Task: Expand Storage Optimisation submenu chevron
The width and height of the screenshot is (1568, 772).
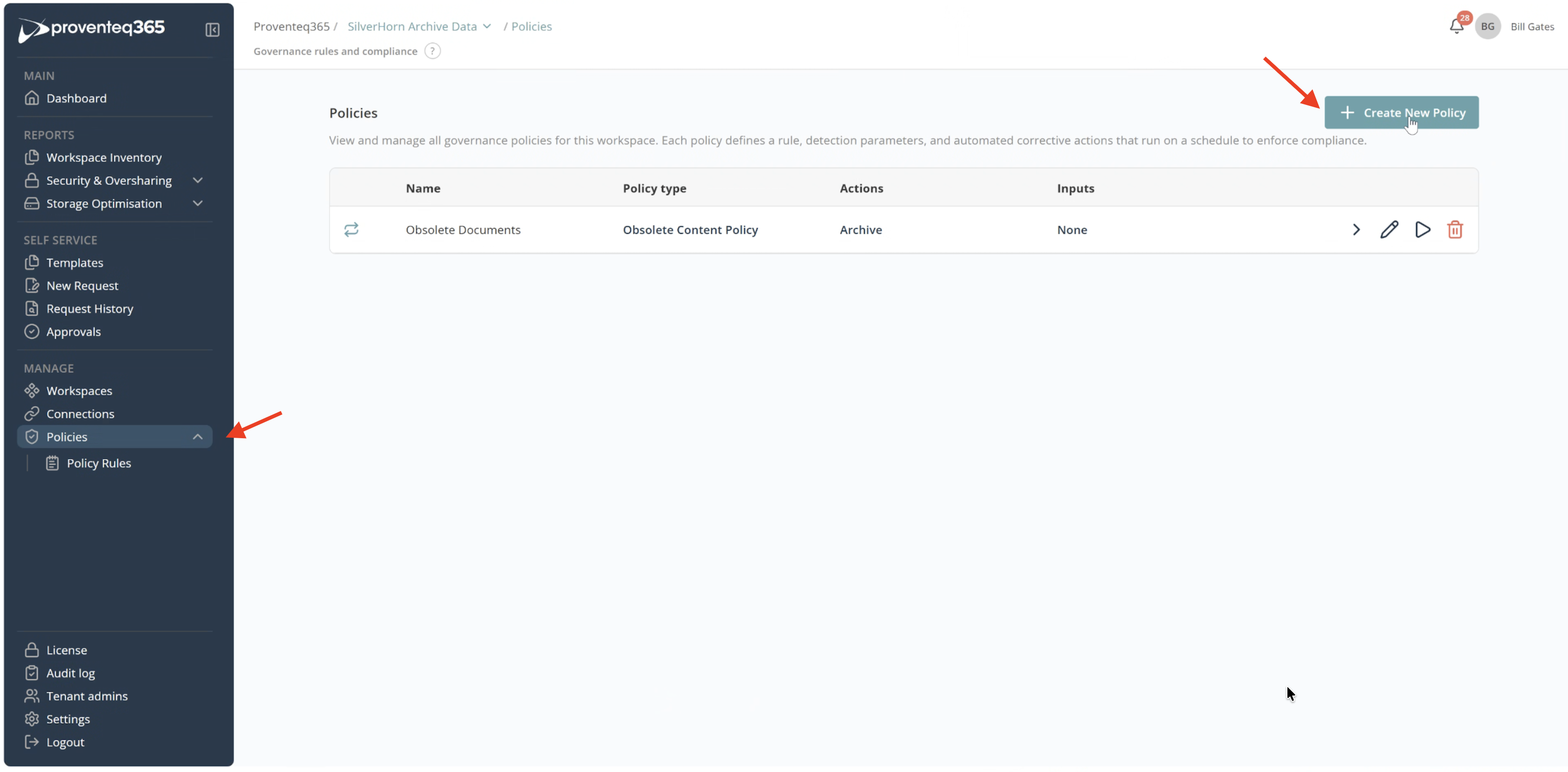Action: (x=197, y=203)
